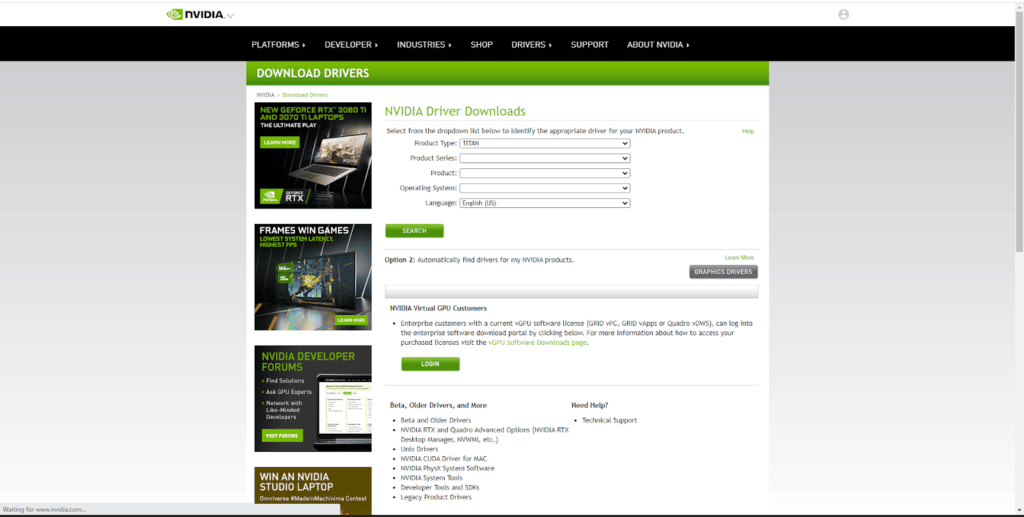Open the Win an NVIDIA Studio Laptop banner
This screenshot has height=517, width=1024.
[313, 491]
